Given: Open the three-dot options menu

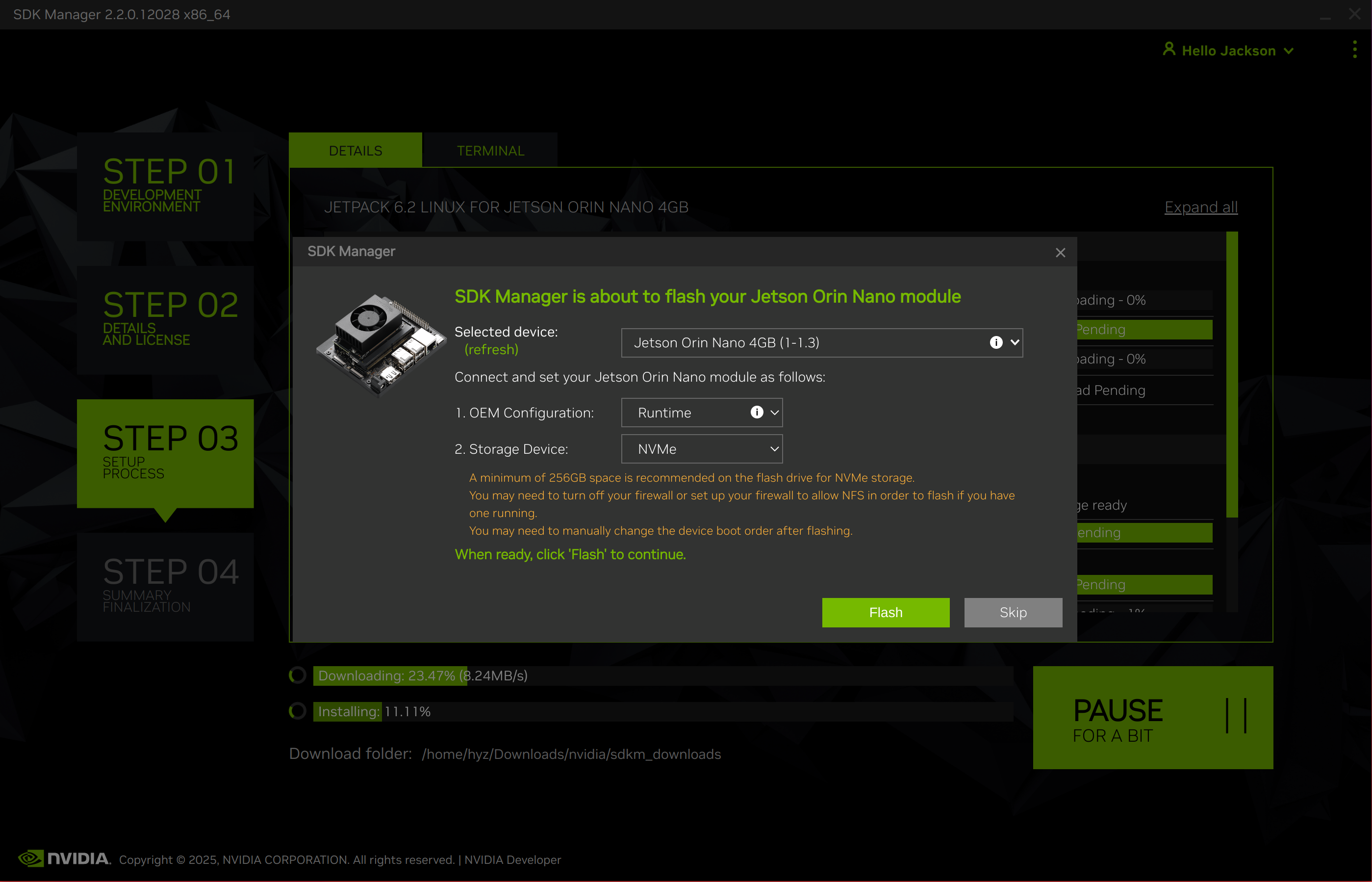Looking at the screenshot, I should 1354,49.
